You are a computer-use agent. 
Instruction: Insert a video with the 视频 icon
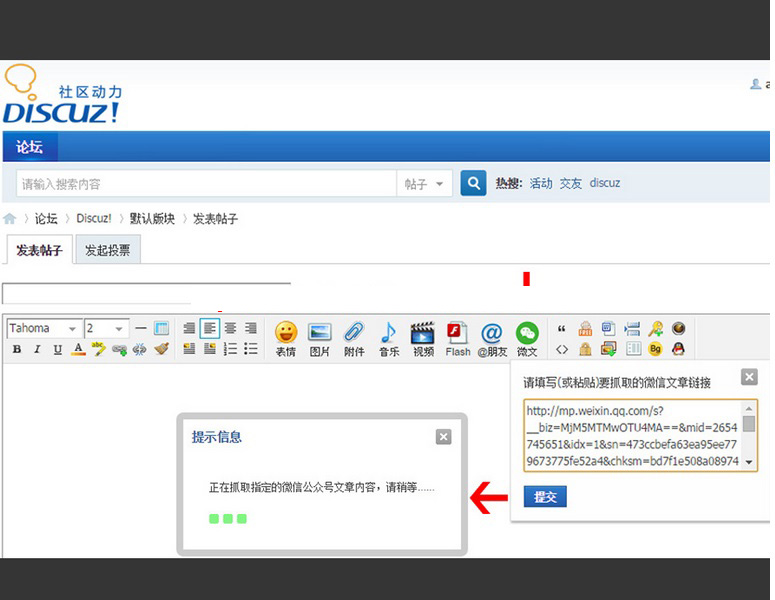[423, 337]
